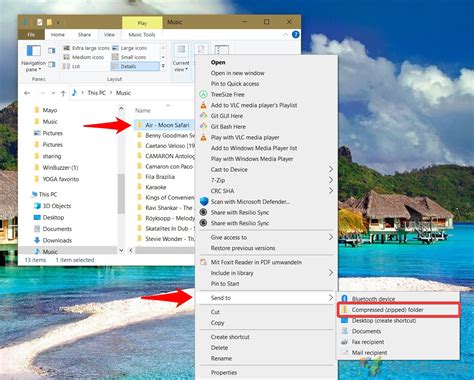474x380 pixels.
Task: Select Add to Windows Media Player list
Action: [254, 148]
